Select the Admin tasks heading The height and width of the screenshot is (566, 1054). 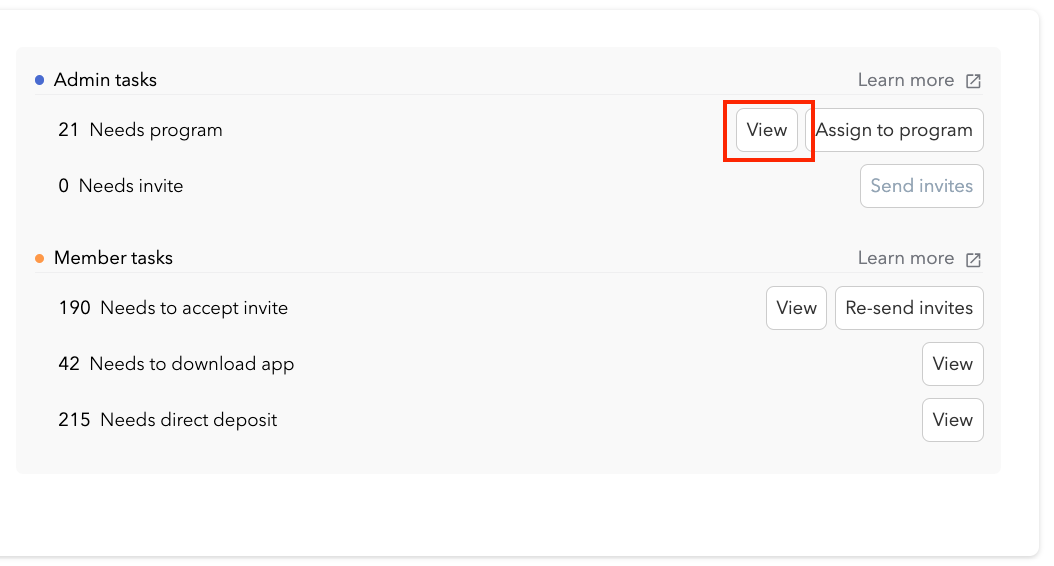point(105,80)
